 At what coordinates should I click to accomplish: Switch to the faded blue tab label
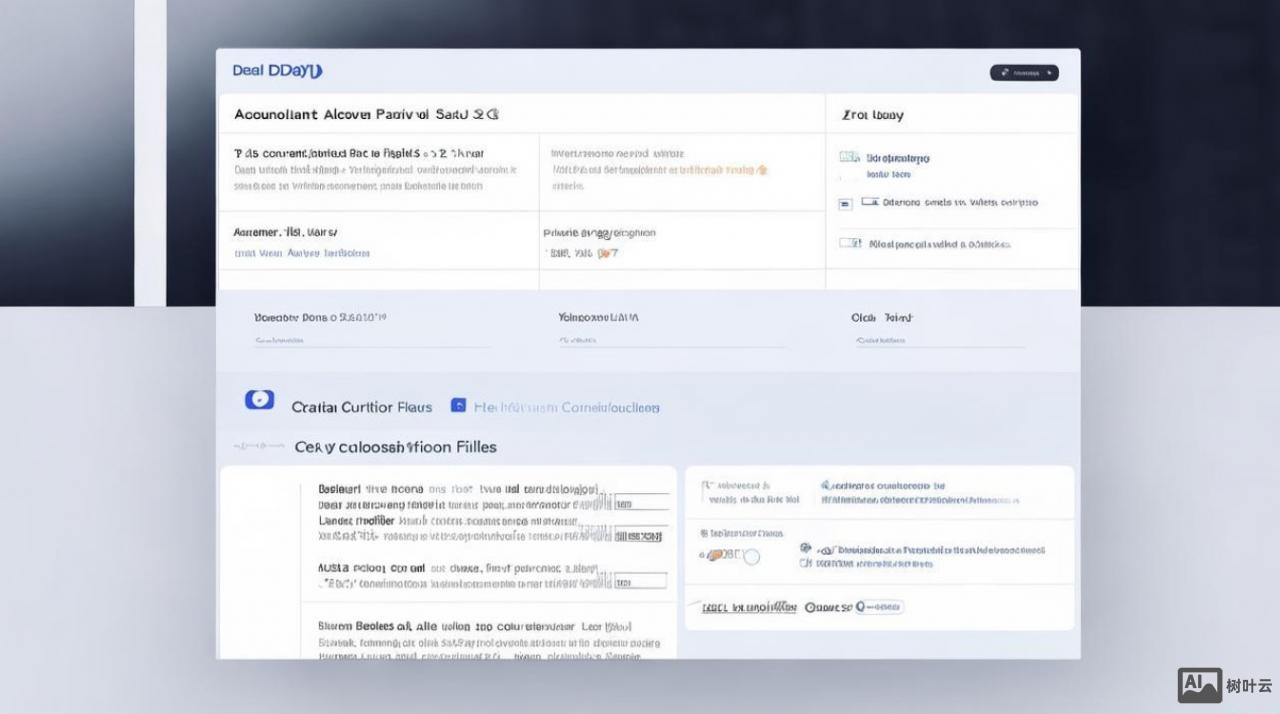(x=566, y=407)
